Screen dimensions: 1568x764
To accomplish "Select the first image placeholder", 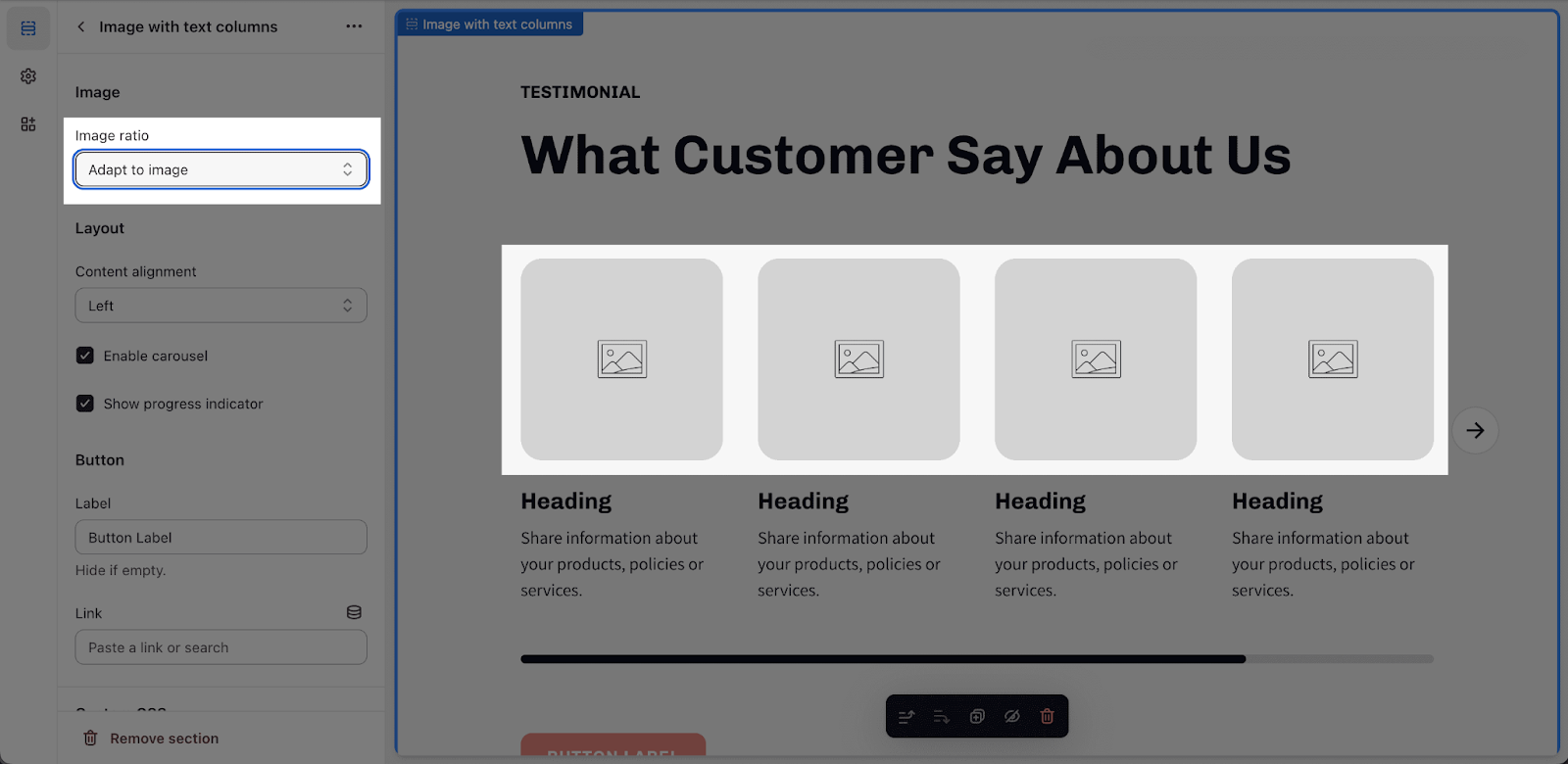I will pos(622,359).
